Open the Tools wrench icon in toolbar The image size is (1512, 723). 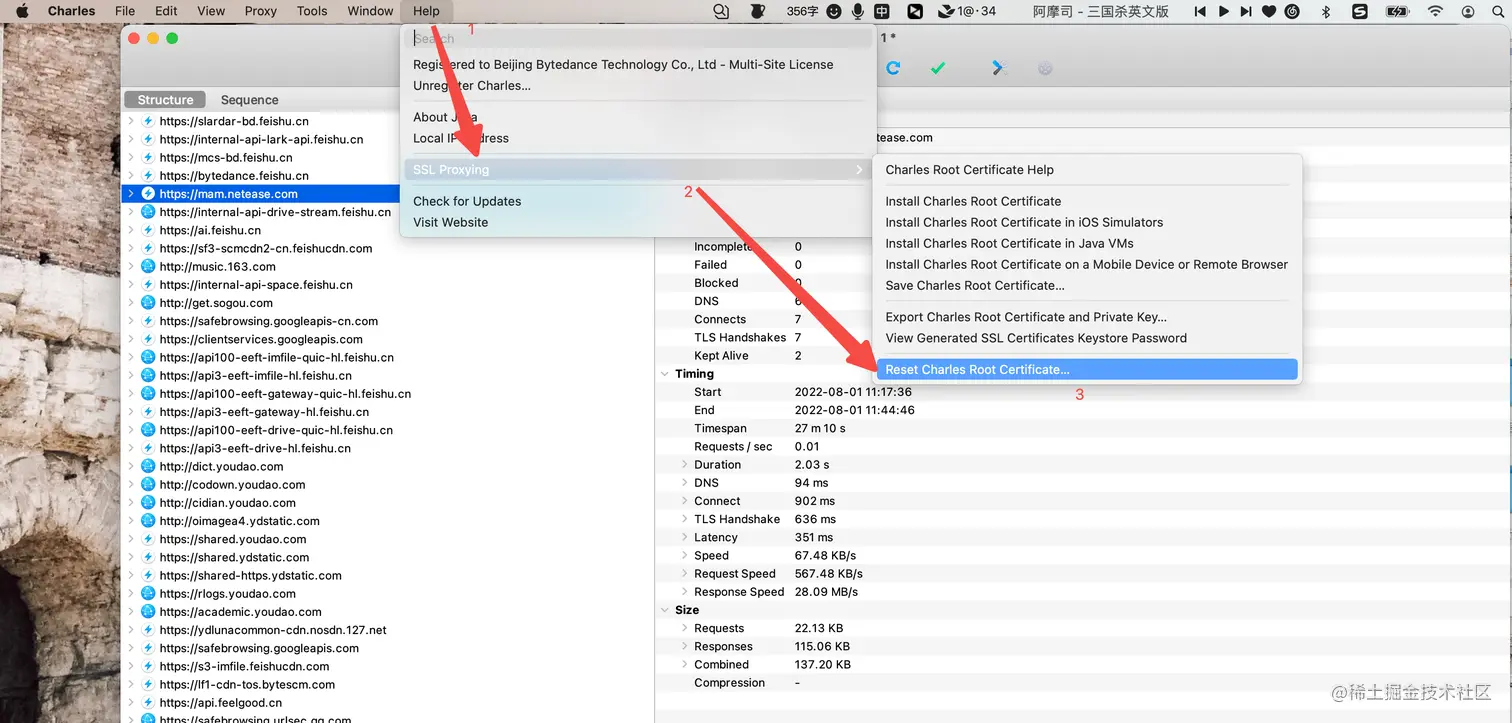click(x=997, y=68)
